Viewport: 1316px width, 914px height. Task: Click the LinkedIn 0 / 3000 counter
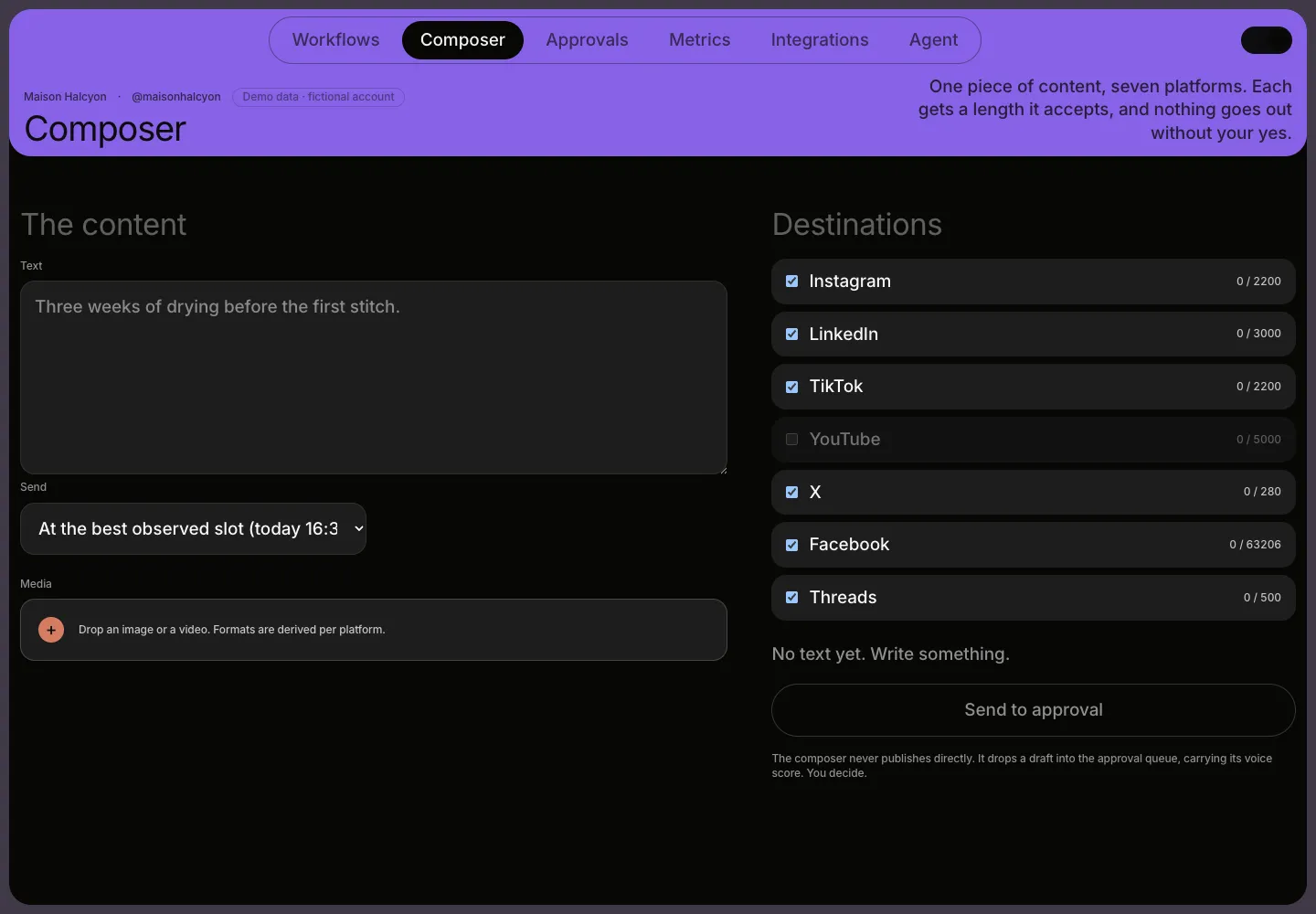[x=1258, y=334]
